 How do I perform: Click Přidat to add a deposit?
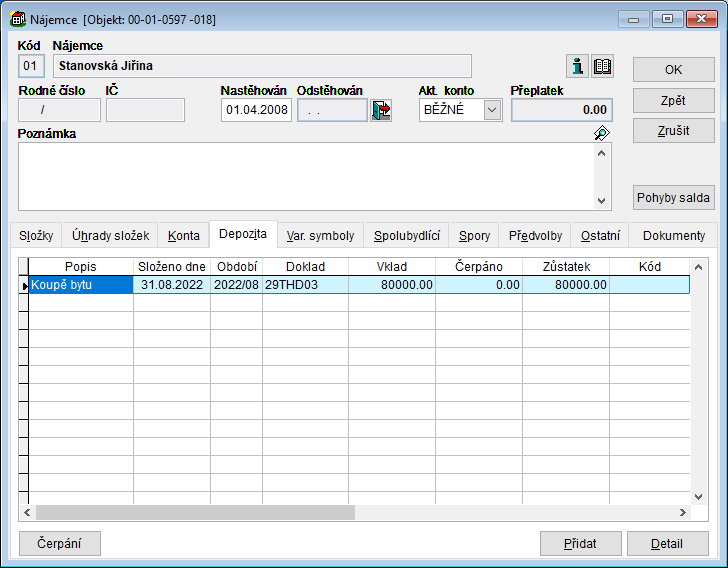(x=580, y=543)
